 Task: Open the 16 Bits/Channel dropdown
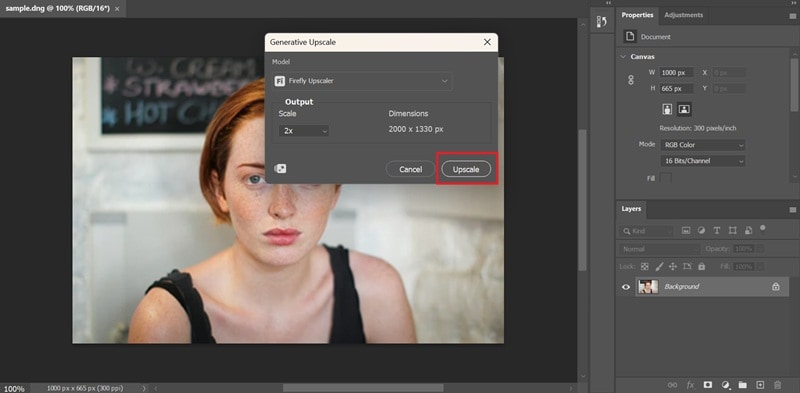pyautogui.click(x=703, y=161)
